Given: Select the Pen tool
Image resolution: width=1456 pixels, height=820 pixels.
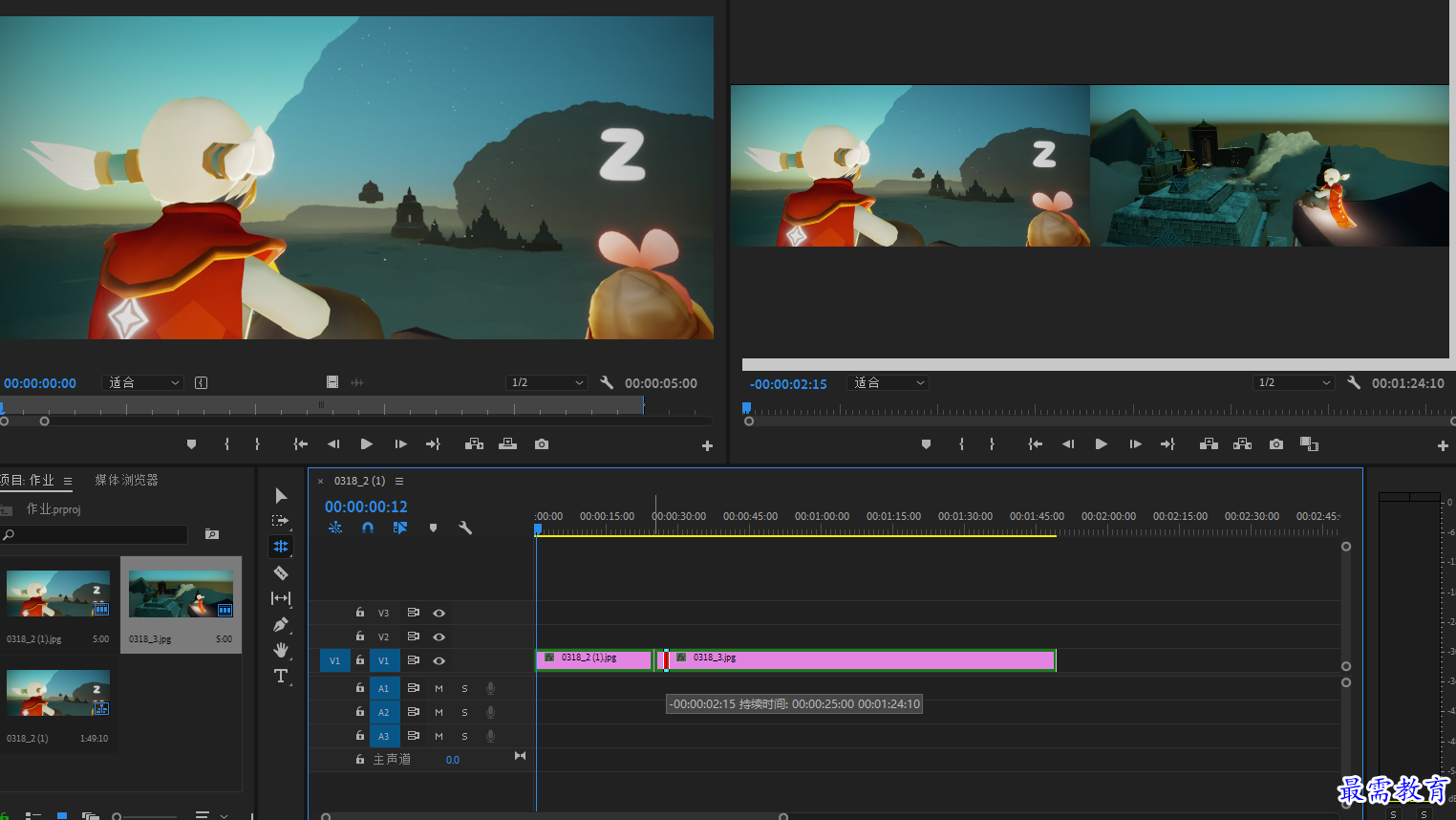Looking at the screenshot, I should [x=281, y=624].
